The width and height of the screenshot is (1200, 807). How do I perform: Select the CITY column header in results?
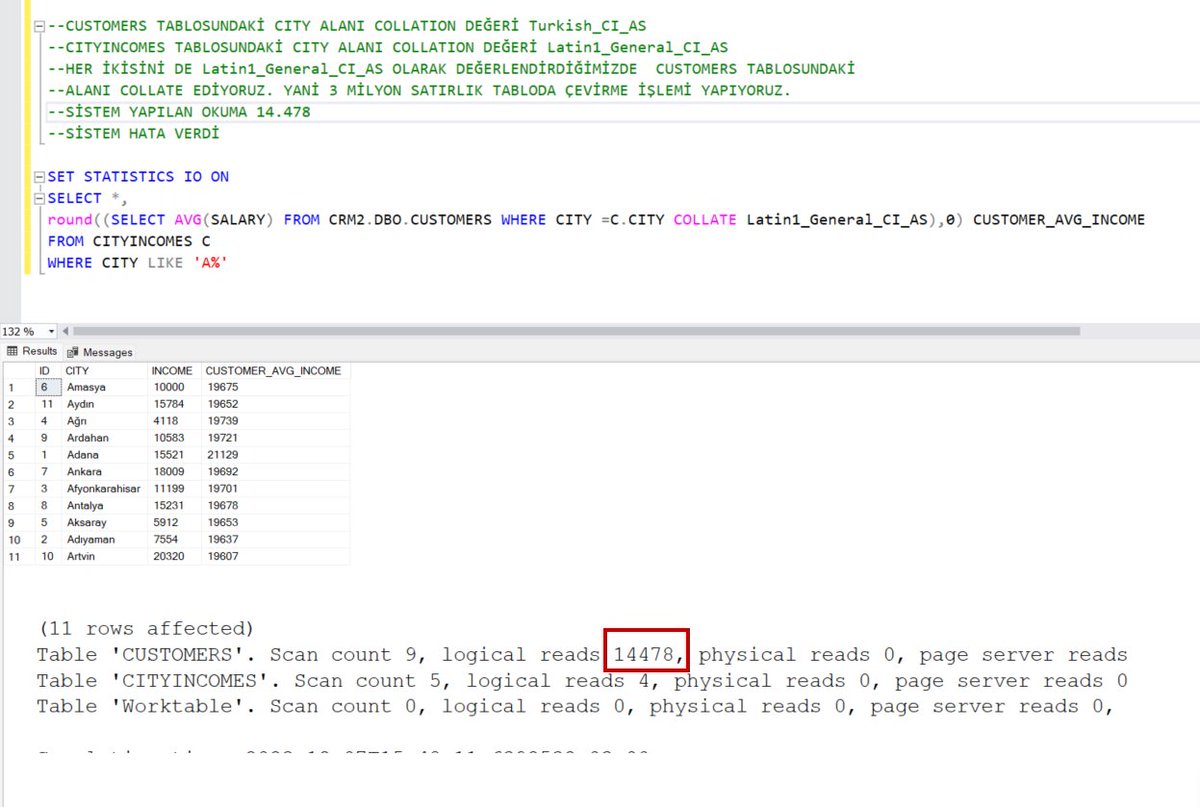pos(103,371)
